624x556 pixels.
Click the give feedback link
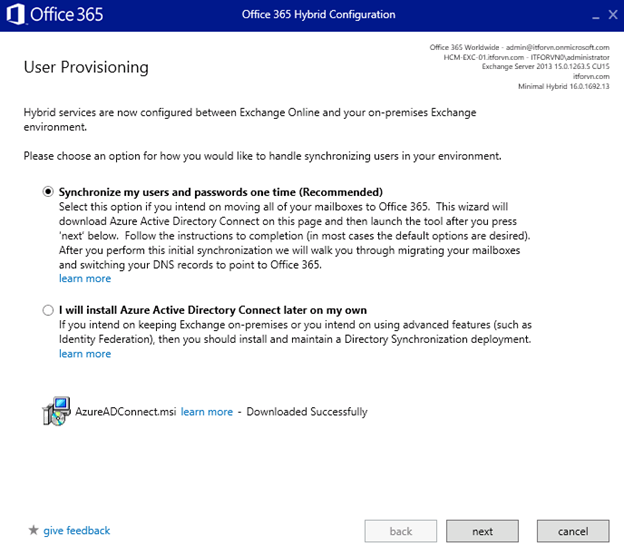click(x=77, y=530)
